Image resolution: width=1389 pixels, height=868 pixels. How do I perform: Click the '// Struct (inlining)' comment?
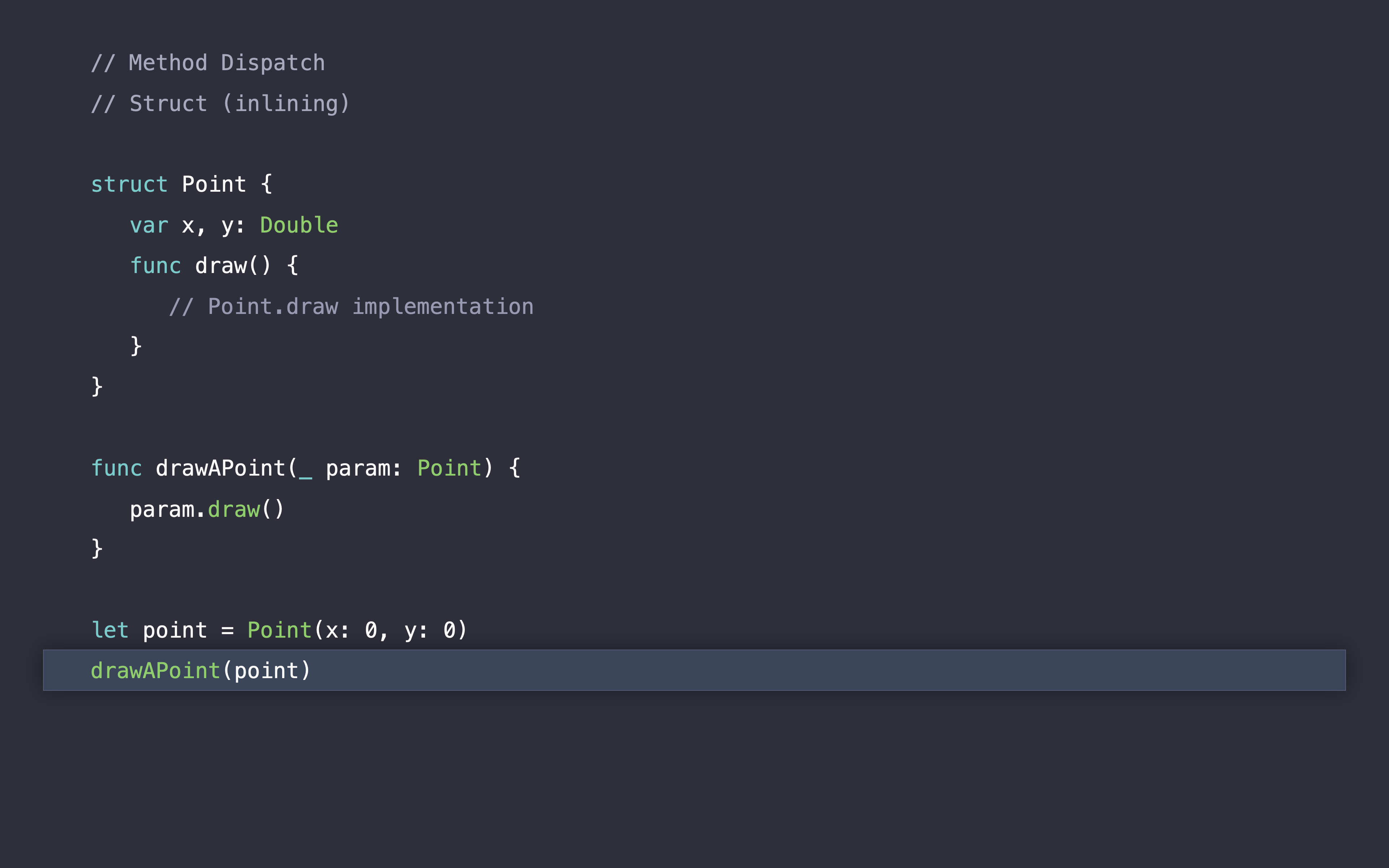pyautogui.click(x=220, y=103)
